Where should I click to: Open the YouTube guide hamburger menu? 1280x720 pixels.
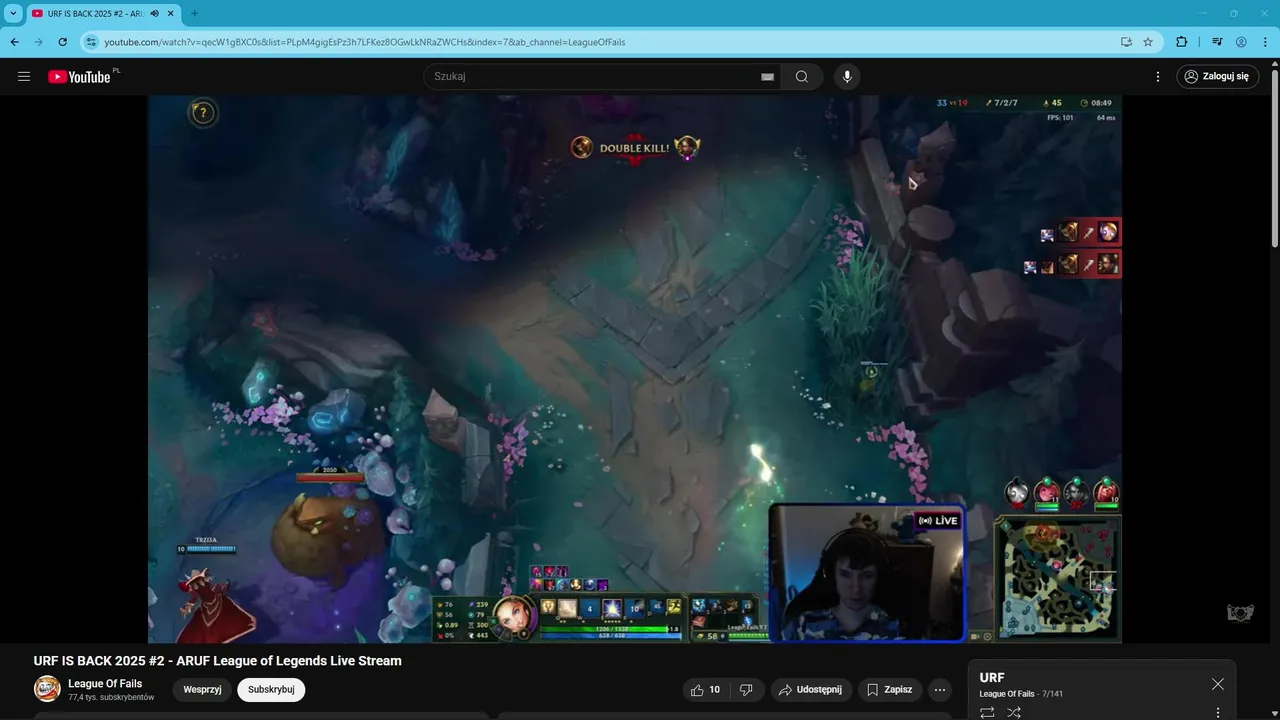[24, 77]
